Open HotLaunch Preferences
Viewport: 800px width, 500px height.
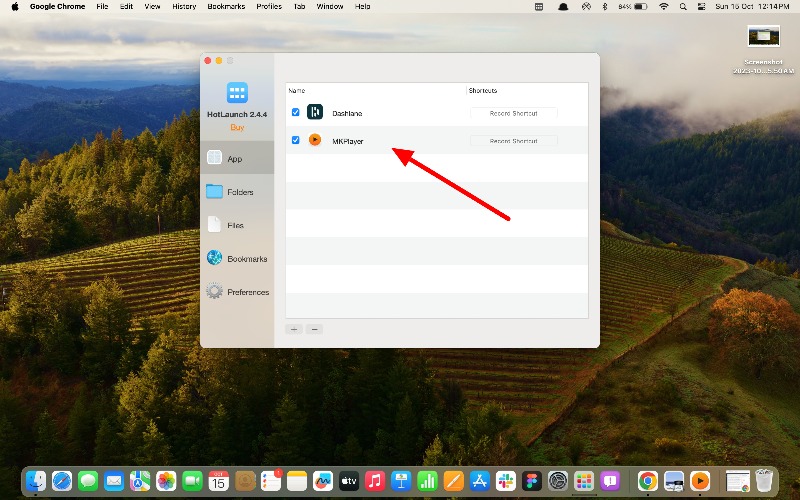(x=237, y=291)
